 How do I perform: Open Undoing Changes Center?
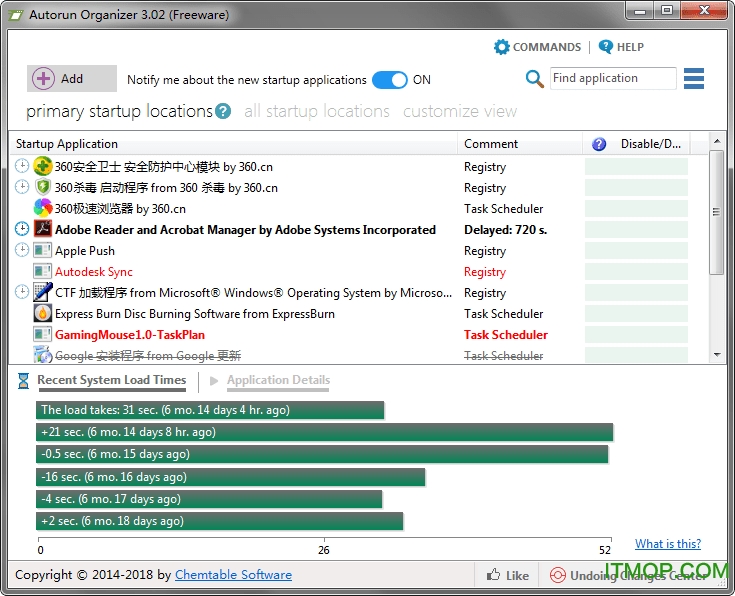pyautogui.click(x=628, y=575)
